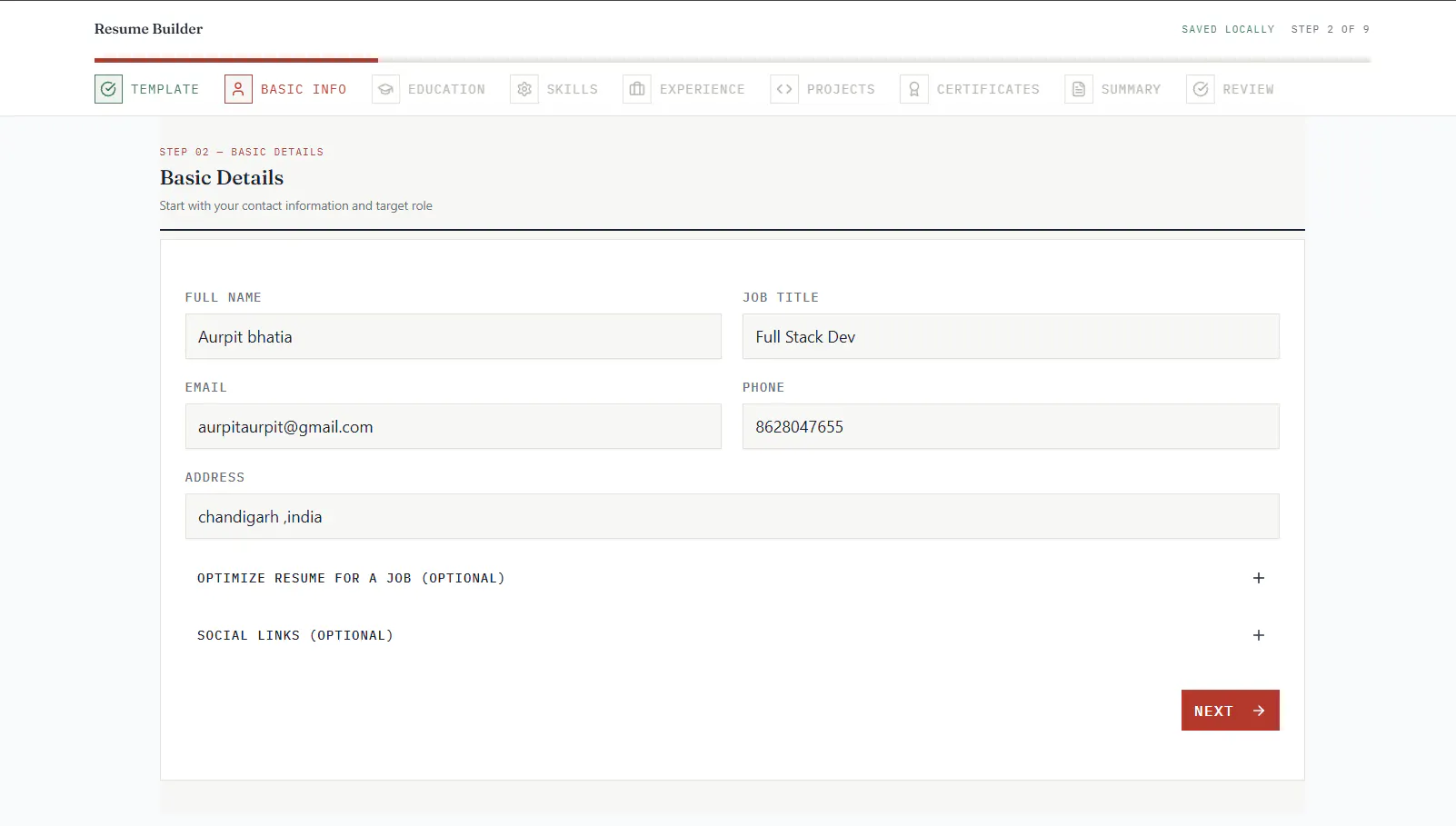
Task: Click the 'Basic Details' heading
Action: pyautogui.click(x=222, y=178)
